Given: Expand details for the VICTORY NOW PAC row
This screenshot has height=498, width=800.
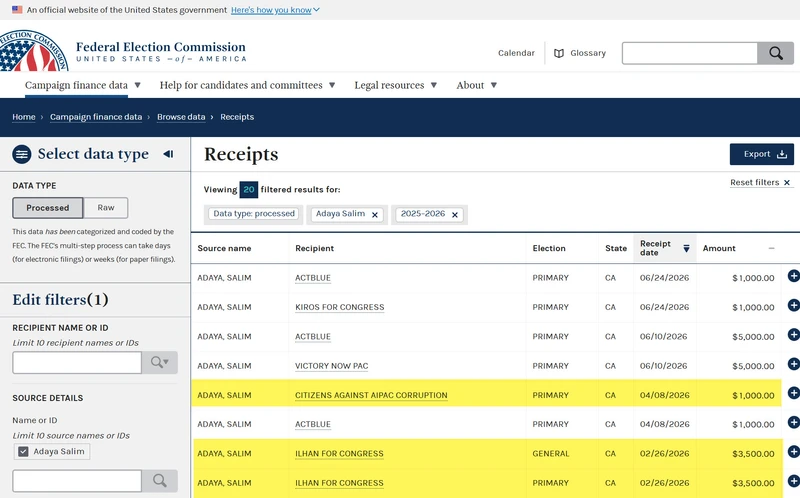Looking at the screenshot, I should click(x=793, y=364).
